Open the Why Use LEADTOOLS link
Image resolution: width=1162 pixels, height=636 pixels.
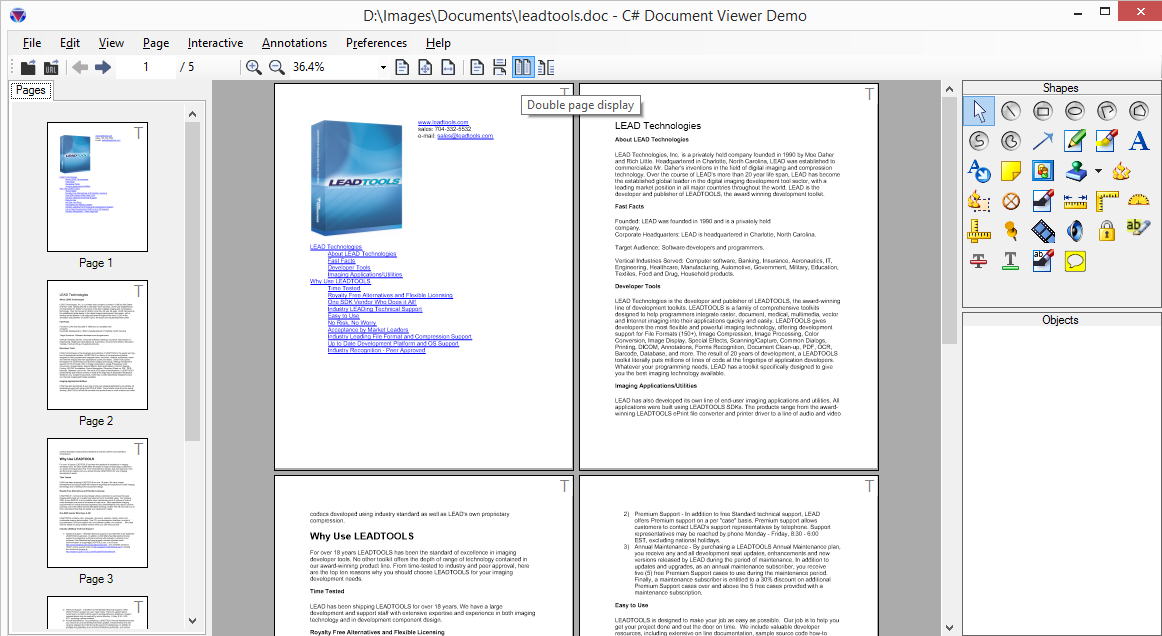(340, 282)
